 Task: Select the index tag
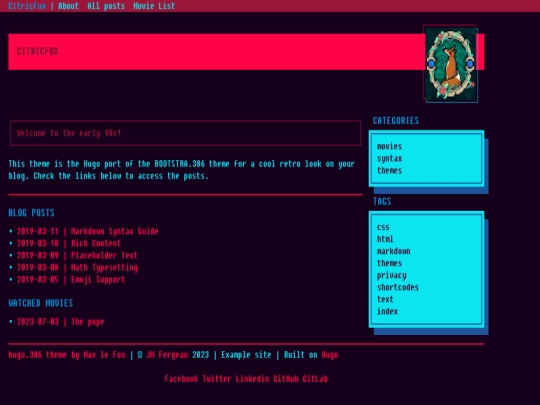pos(387,311)
